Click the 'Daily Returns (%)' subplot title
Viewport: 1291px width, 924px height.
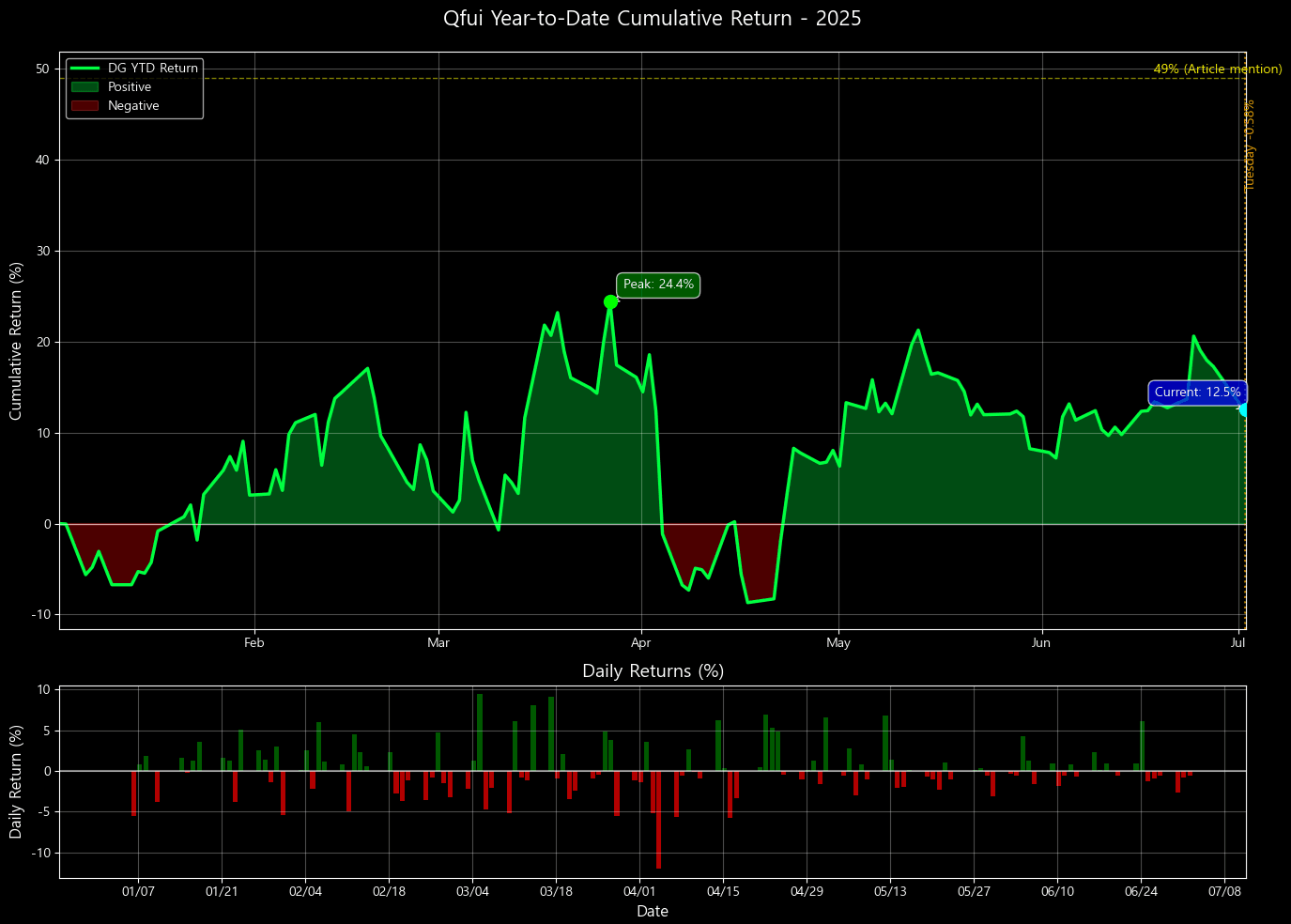coord(653,671)
